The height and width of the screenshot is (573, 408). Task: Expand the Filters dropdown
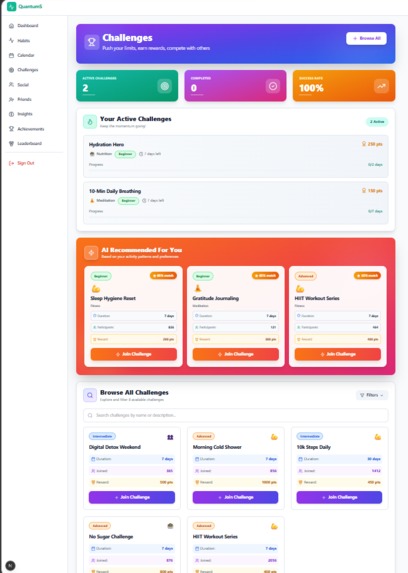[x=372, y=395]
